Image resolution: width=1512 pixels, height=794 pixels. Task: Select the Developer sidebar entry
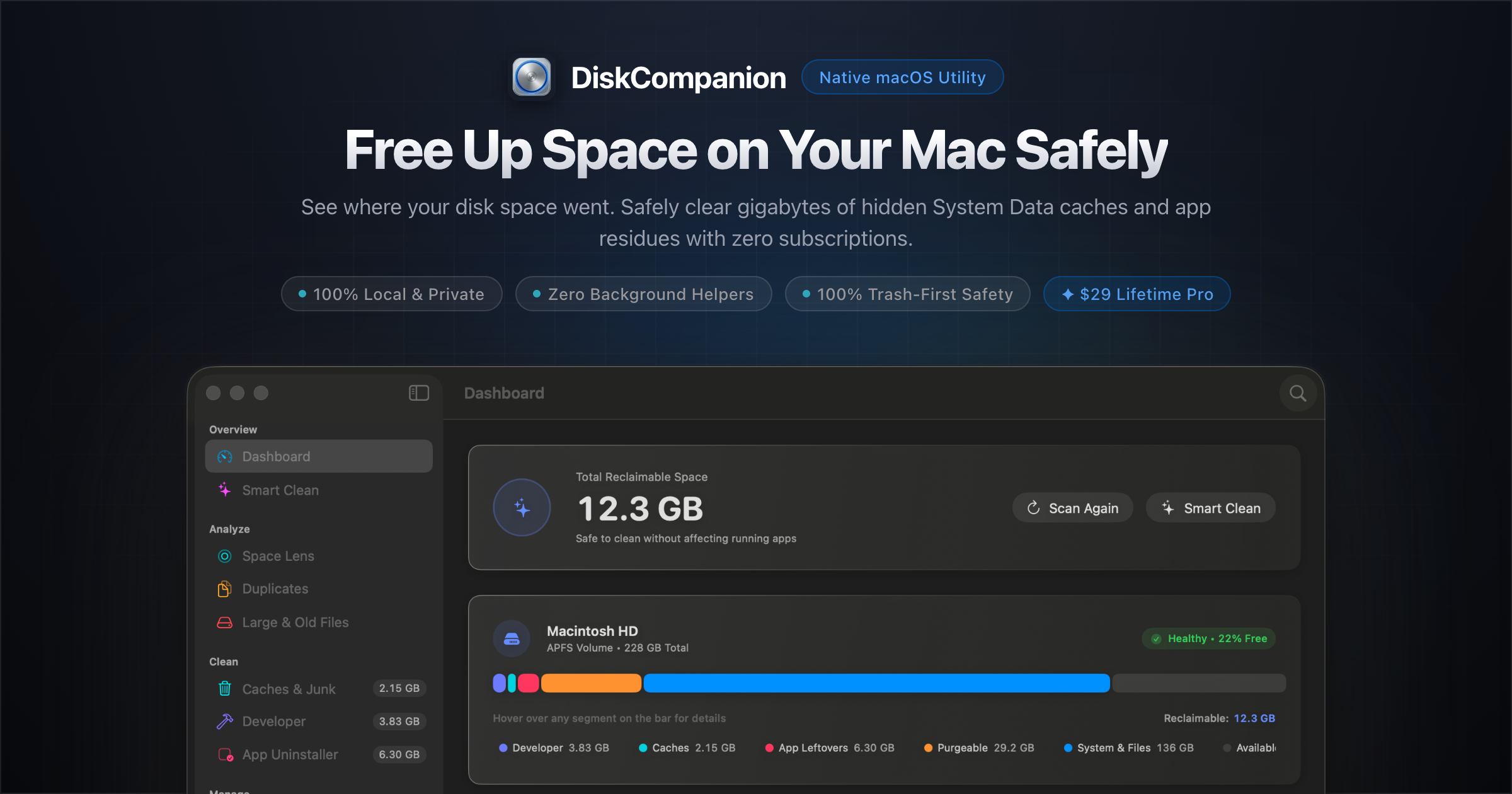(x=319, y=721)
